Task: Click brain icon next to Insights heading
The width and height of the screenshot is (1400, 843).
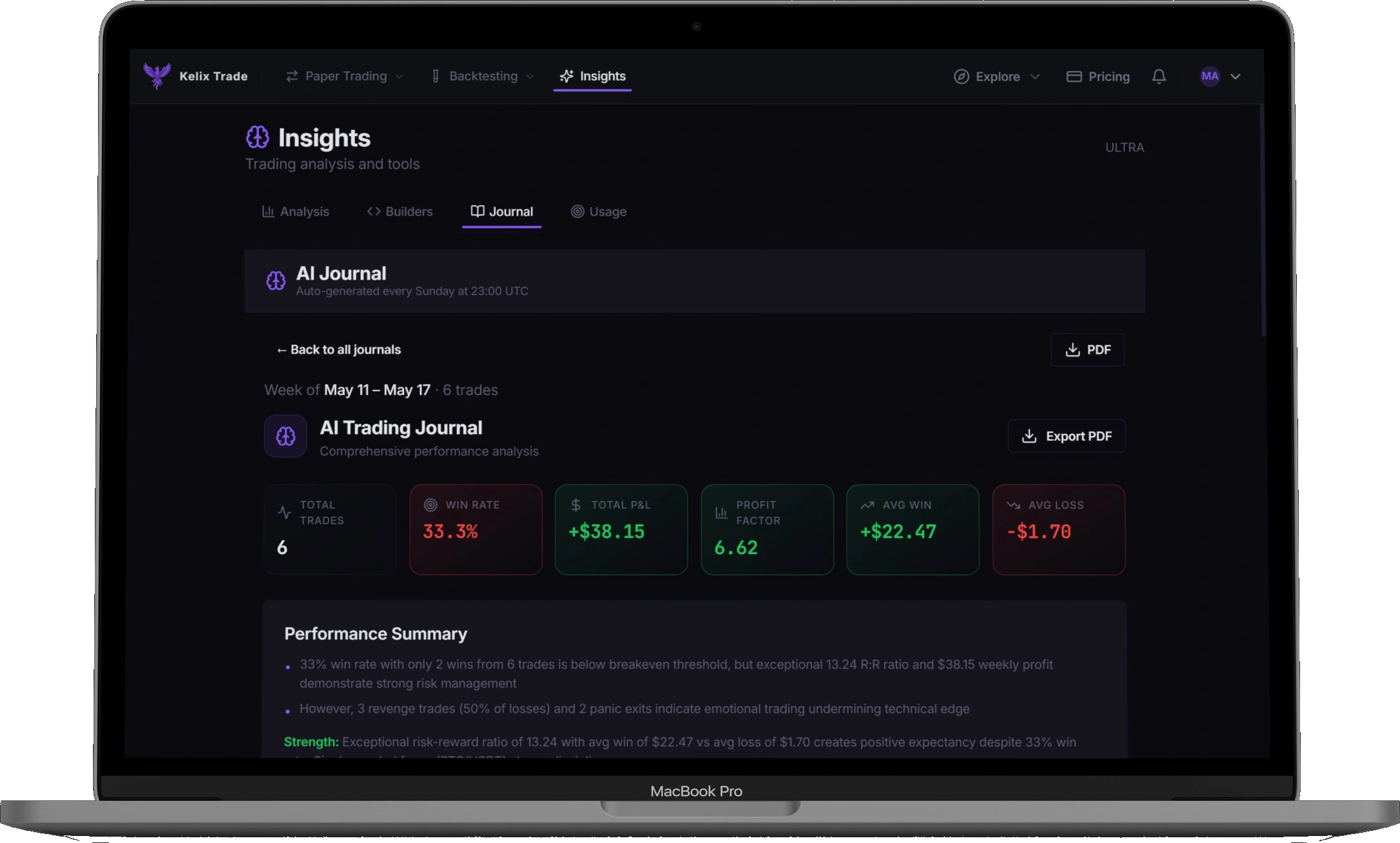Action: point(258,137)
